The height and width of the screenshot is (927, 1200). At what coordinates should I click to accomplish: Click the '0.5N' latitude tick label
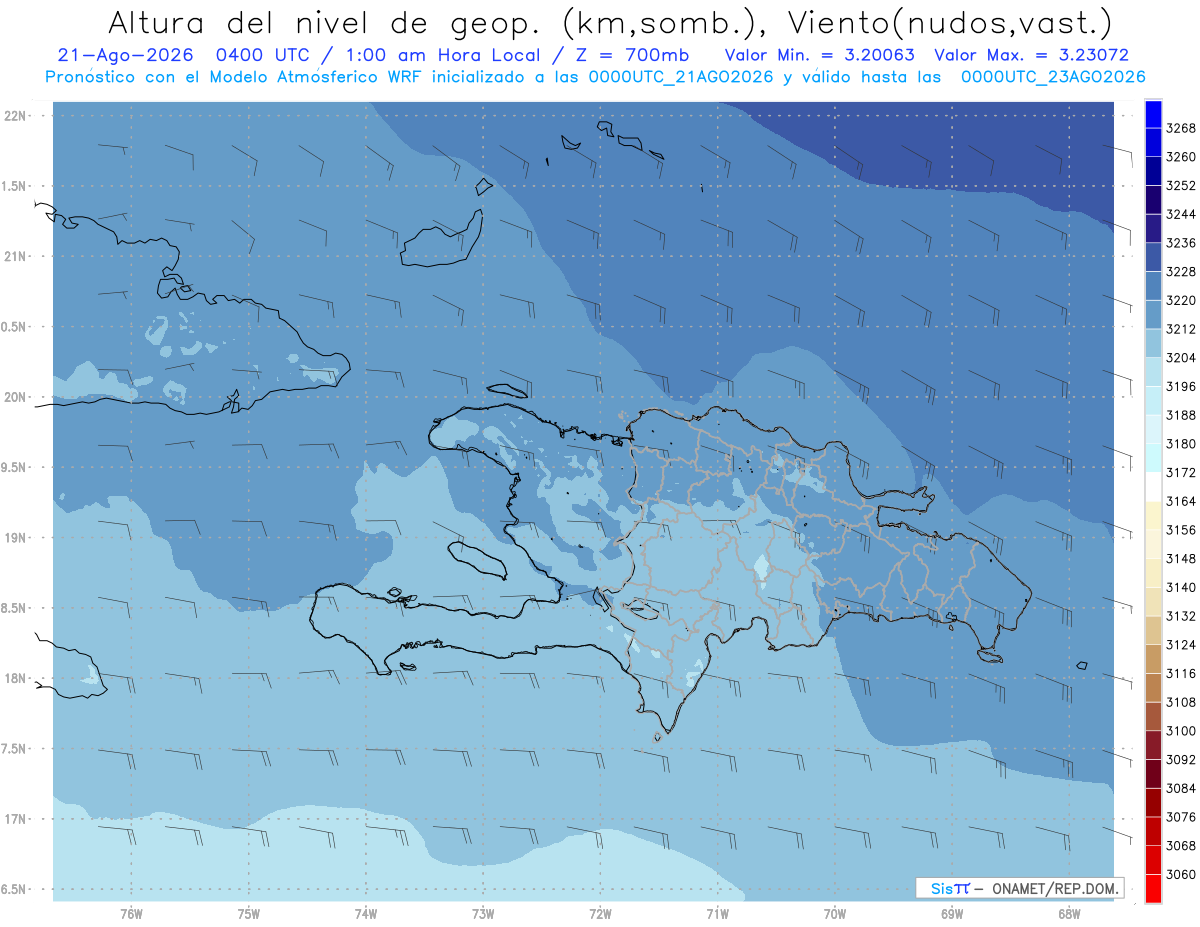tap(13, 327)
